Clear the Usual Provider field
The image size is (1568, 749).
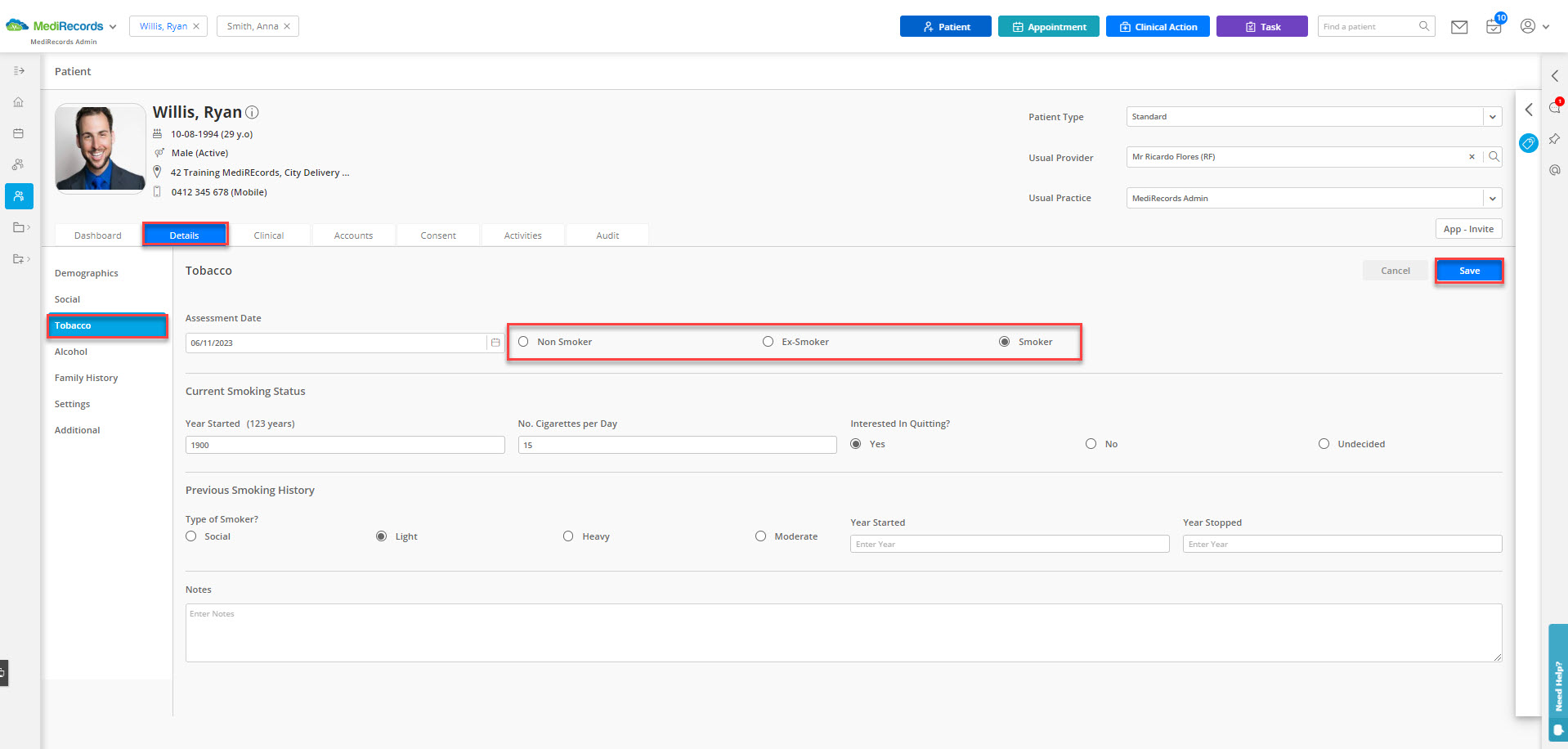coord(1472,157)
